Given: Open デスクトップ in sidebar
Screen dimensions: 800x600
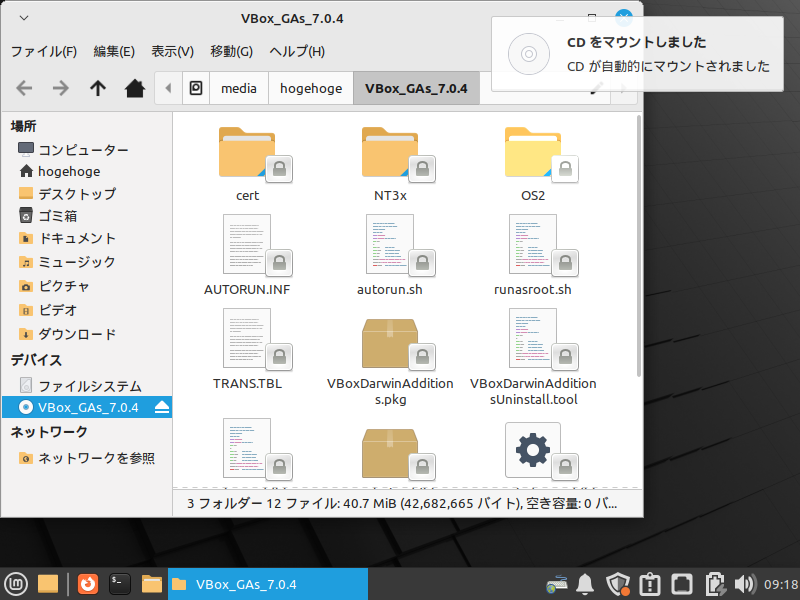Looking at the screenshot, I should point(87,194).
